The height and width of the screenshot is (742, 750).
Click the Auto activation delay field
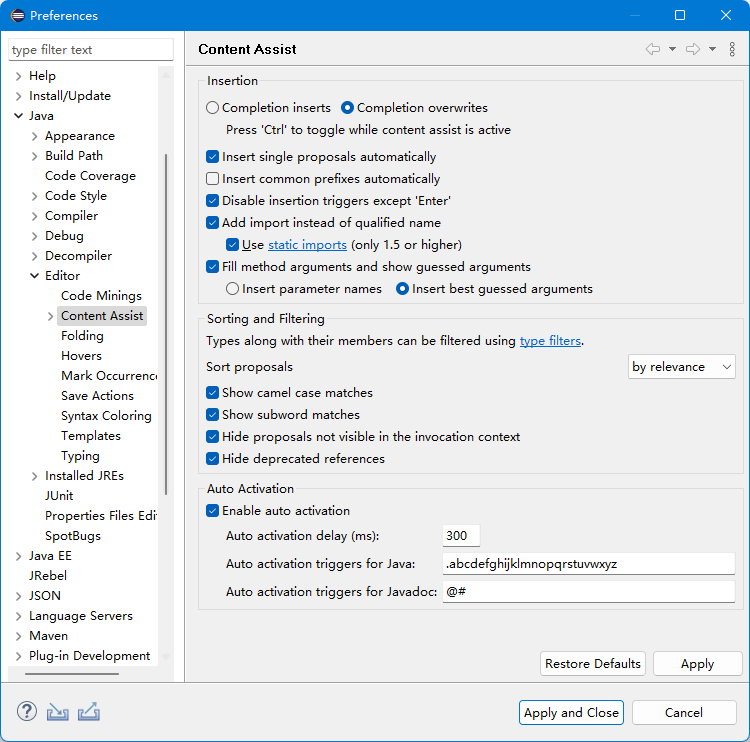click(461, 536)
